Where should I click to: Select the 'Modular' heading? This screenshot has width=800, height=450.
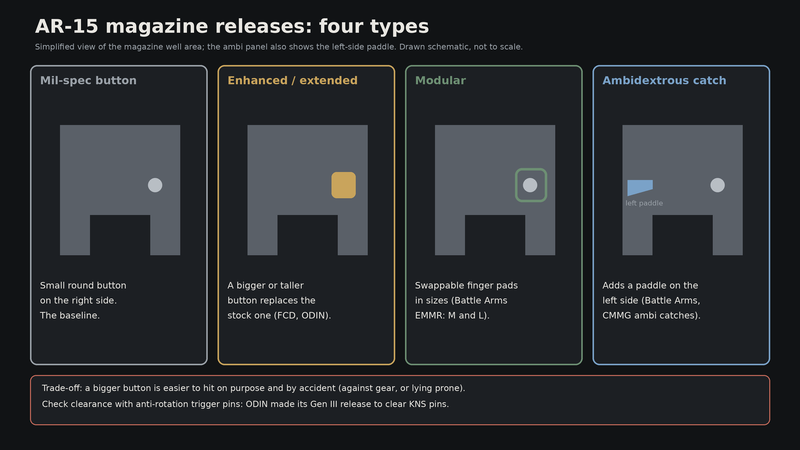[440, 81]
